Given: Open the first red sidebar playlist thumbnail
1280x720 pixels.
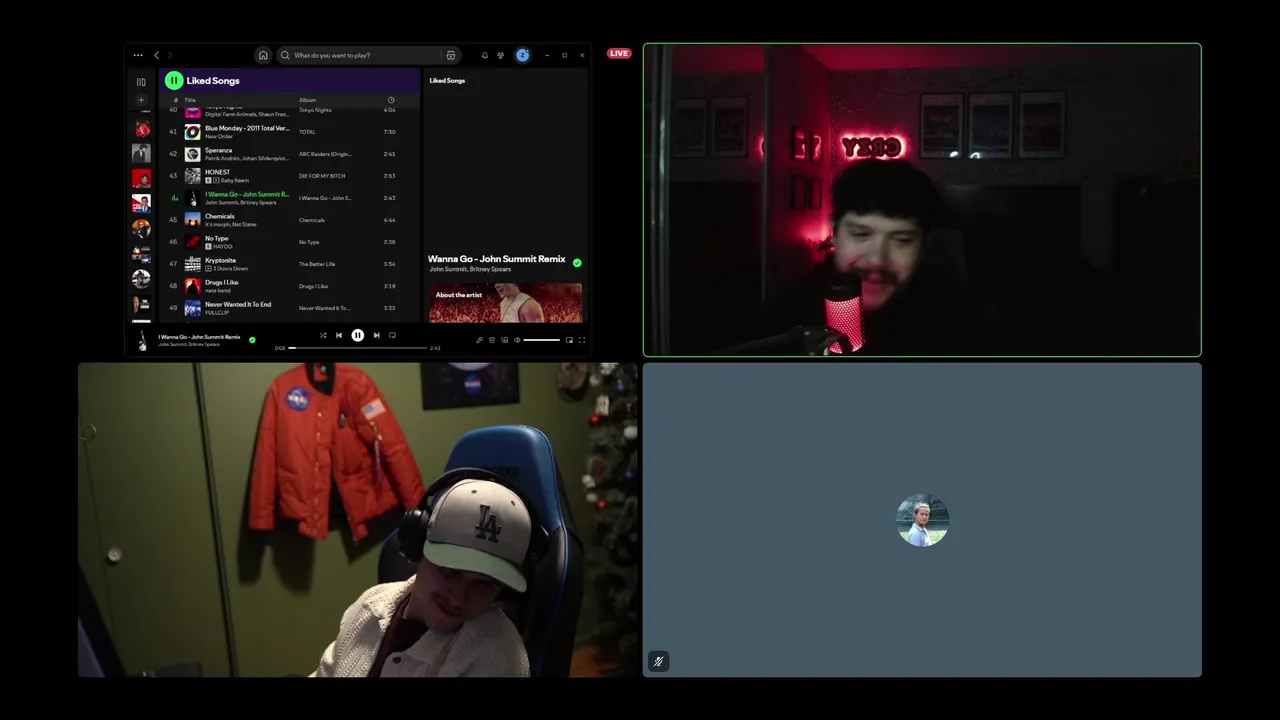Looking at the screenshot, I should [141, 128].
